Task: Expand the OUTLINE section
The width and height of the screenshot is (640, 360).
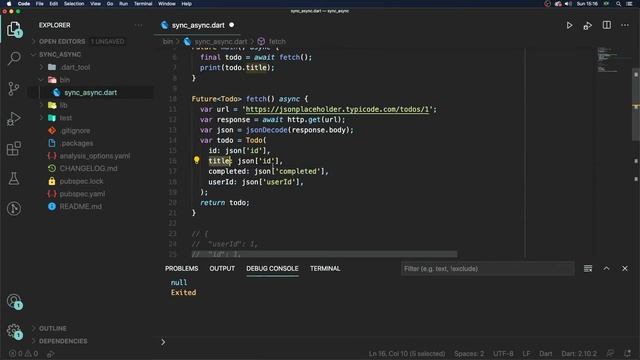Action: (53, 328)
